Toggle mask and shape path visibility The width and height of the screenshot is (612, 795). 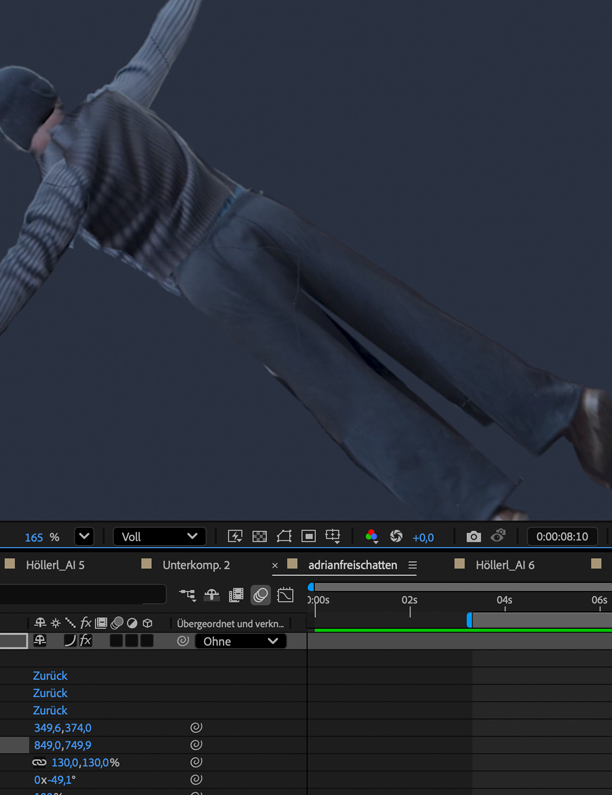(x=284, y=537)
